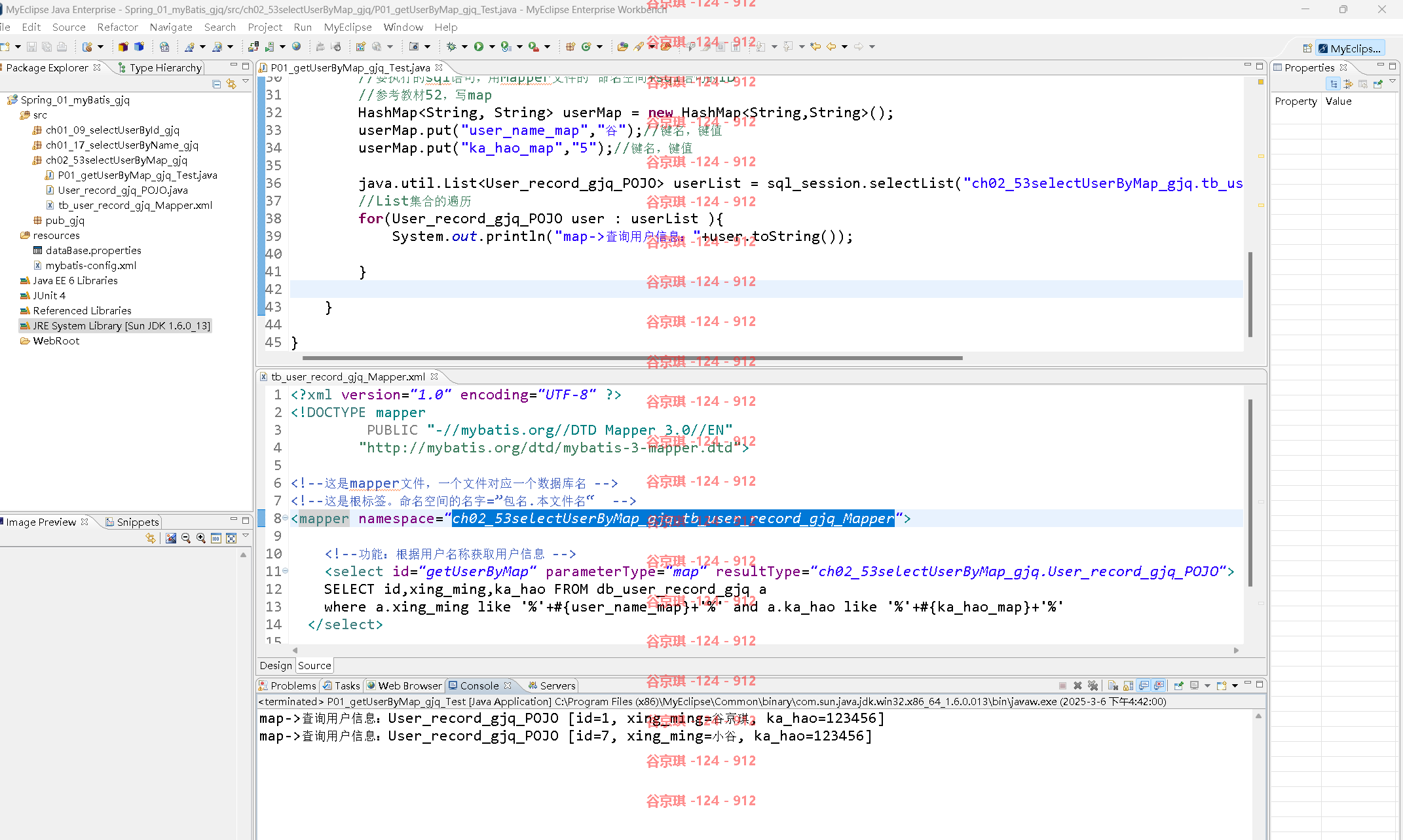
Task: Open the Open Console dropdown arrow
Action: (x=1235, y=685)
